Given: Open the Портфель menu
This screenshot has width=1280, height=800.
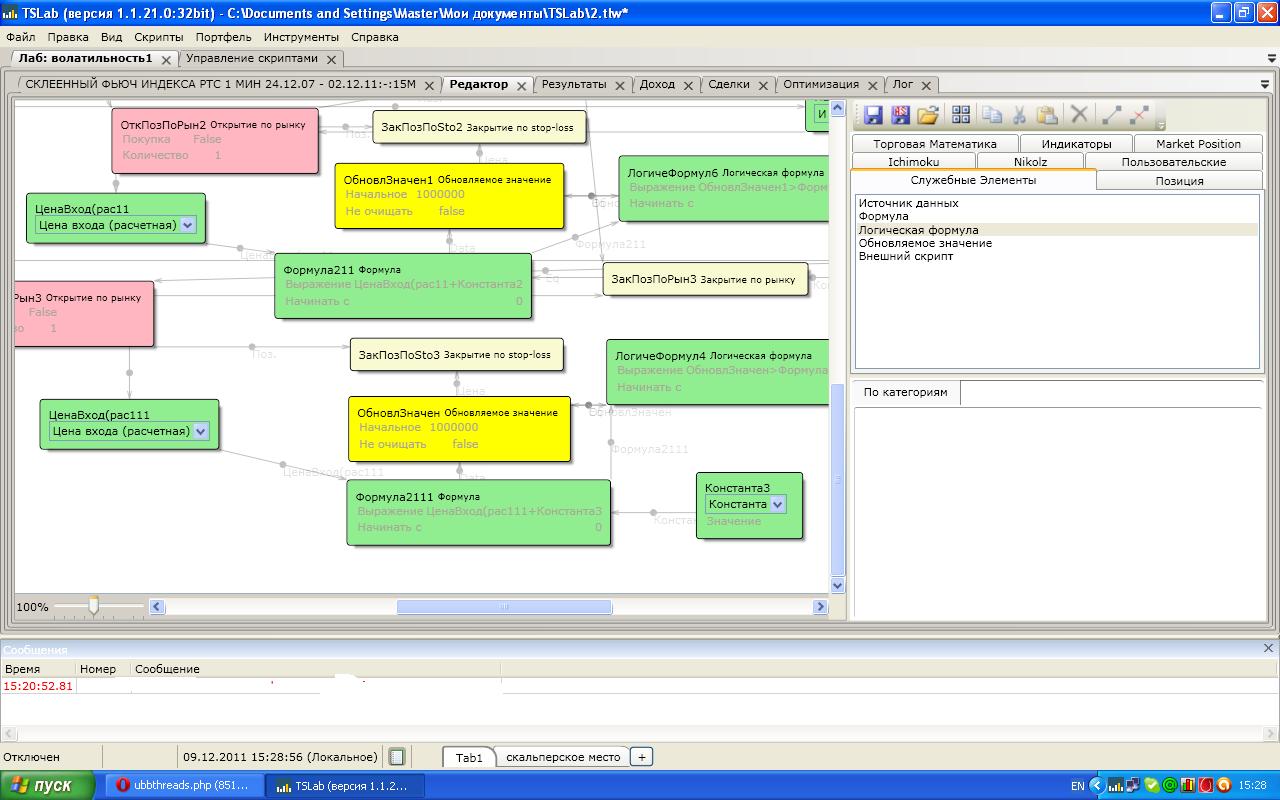Looking at the screenshot, I should click(224, 37).
